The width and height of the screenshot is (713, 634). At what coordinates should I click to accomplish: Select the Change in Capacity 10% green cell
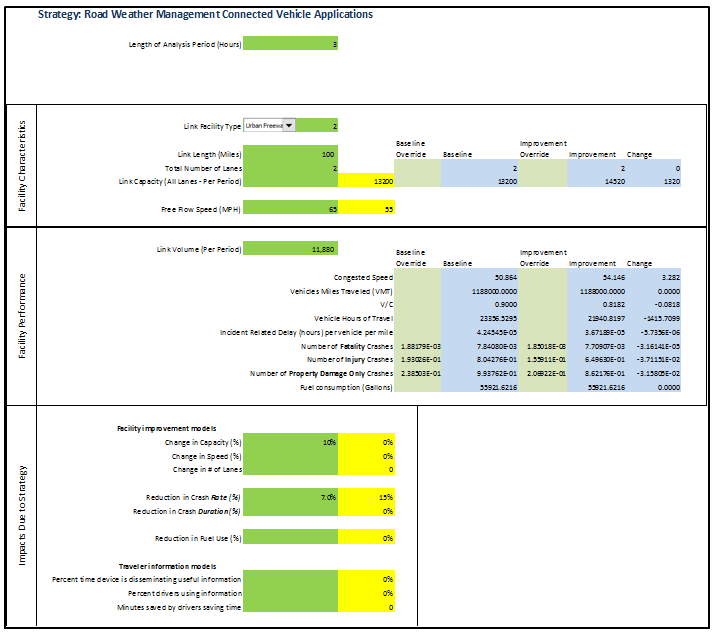tap(290, 442)
